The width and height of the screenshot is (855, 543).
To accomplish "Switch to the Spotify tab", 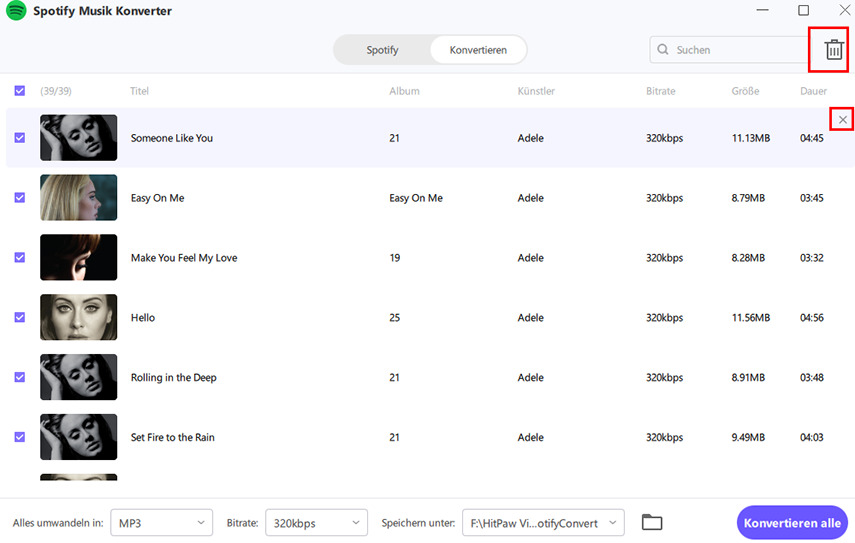I will [382, 50].
